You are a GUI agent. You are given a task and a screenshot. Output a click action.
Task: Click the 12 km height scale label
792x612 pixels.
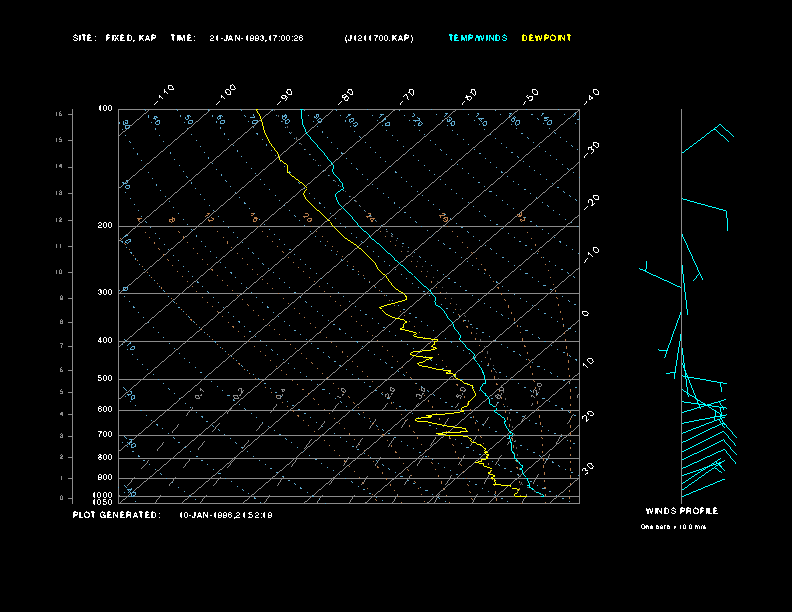(x=59, y=220)
